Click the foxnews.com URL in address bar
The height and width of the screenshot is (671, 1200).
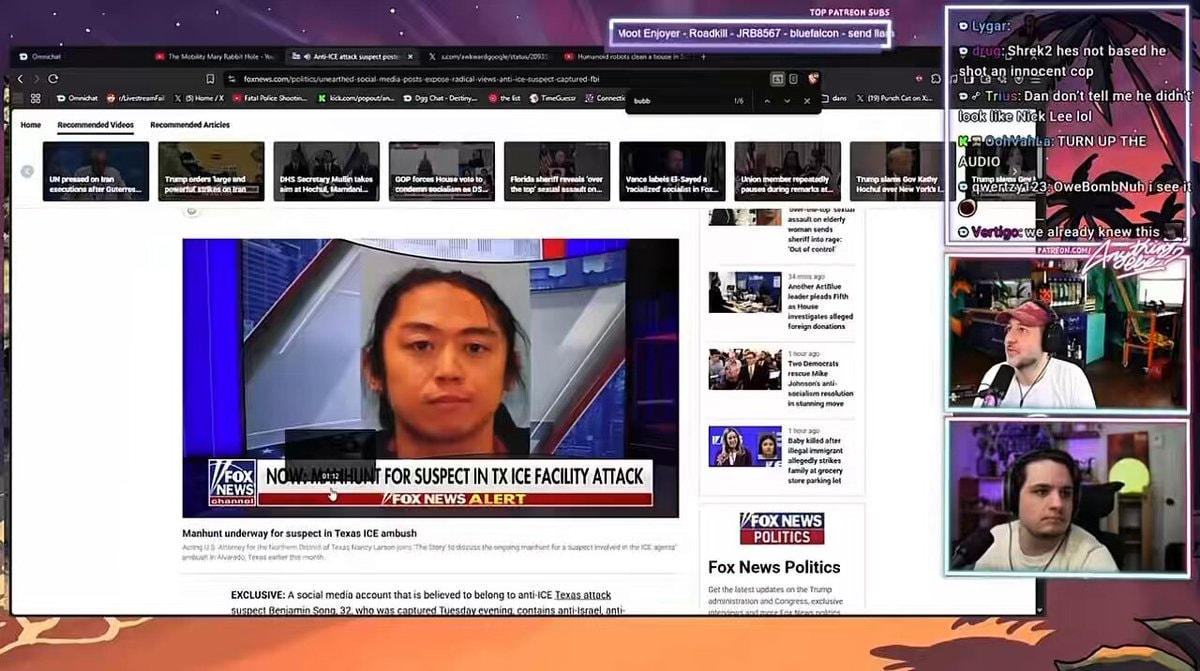[420, 79]
